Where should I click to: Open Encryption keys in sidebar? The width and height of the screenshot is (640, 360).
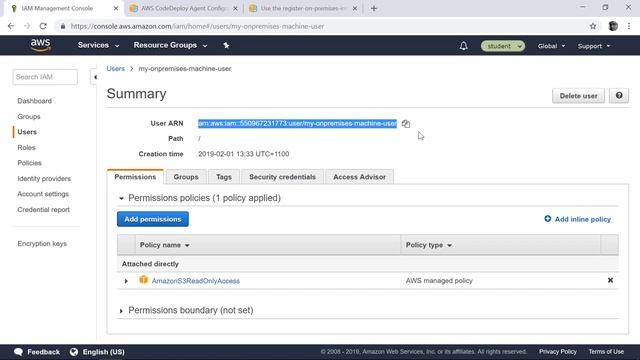coord(42,243)
